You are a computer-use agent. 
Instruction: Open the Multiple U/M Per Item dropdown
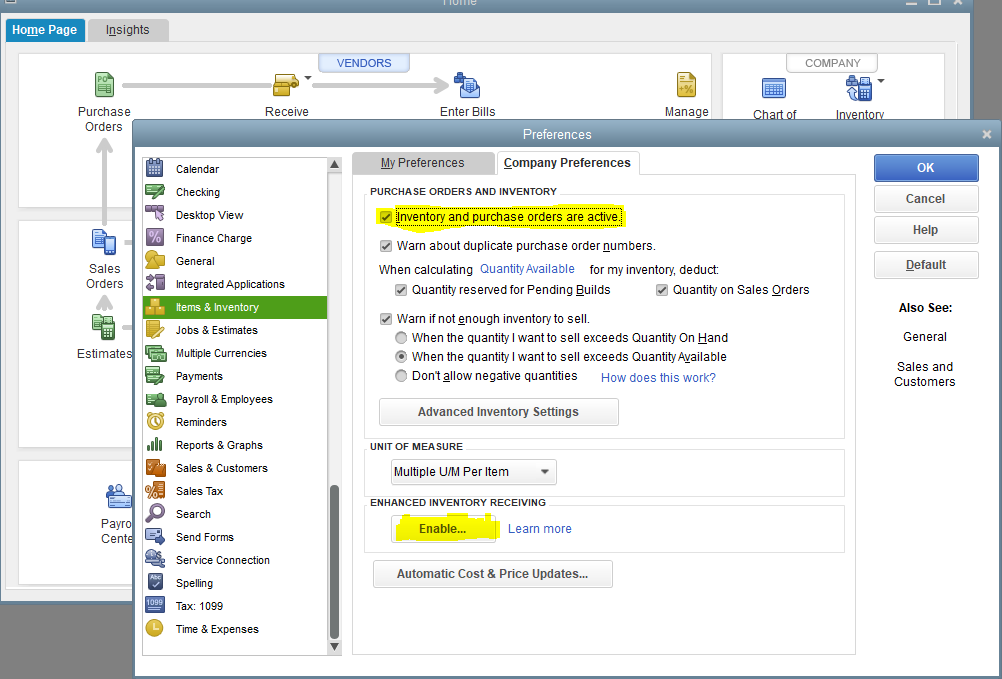click(x=474, y=472)
